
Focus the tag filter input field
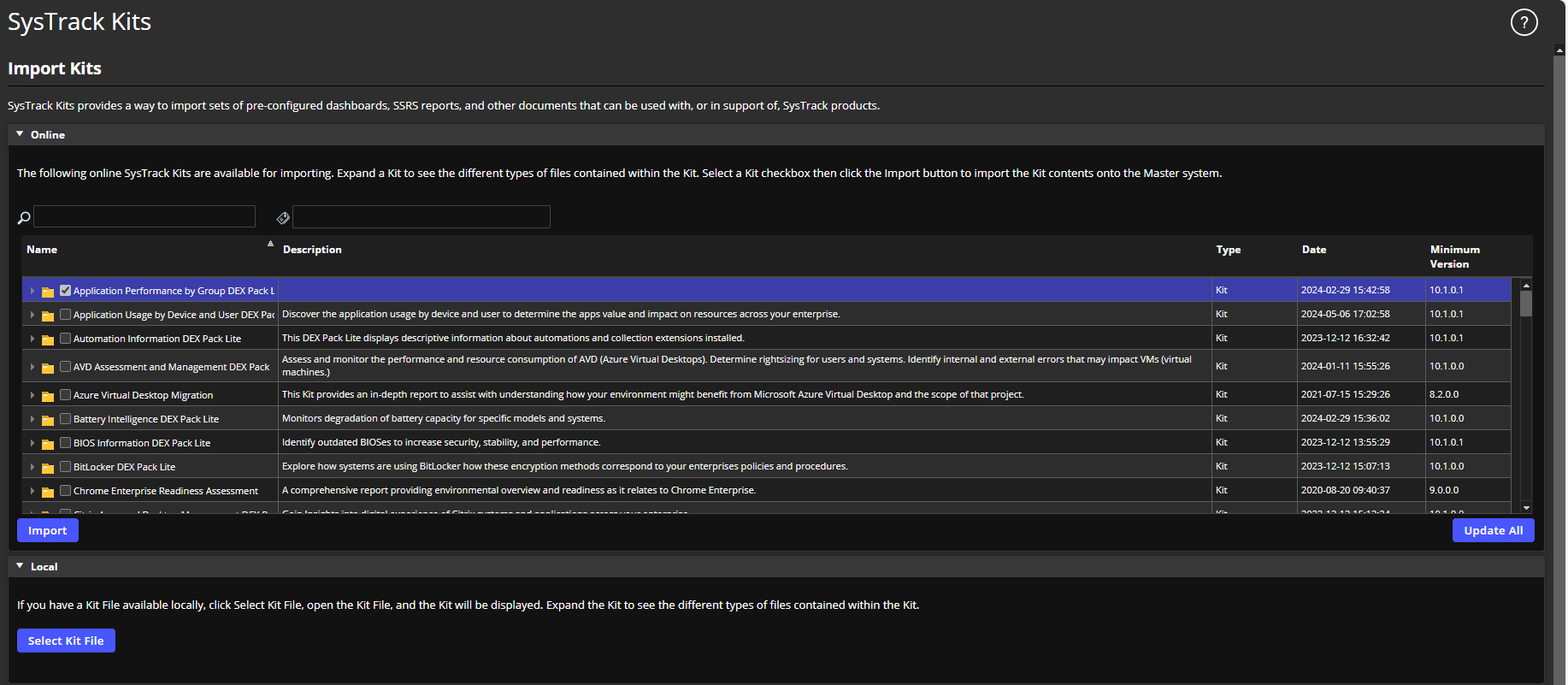tap(421, 216)
